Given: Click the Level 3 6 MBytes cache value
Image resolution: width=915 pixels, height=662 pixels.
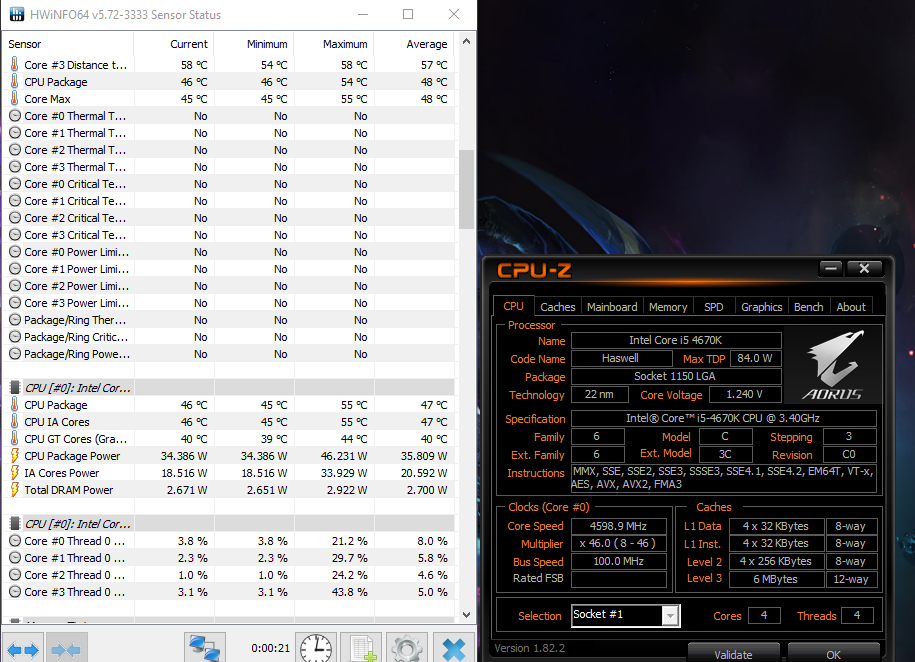Looking at the screenshot, I should [776, 579].
